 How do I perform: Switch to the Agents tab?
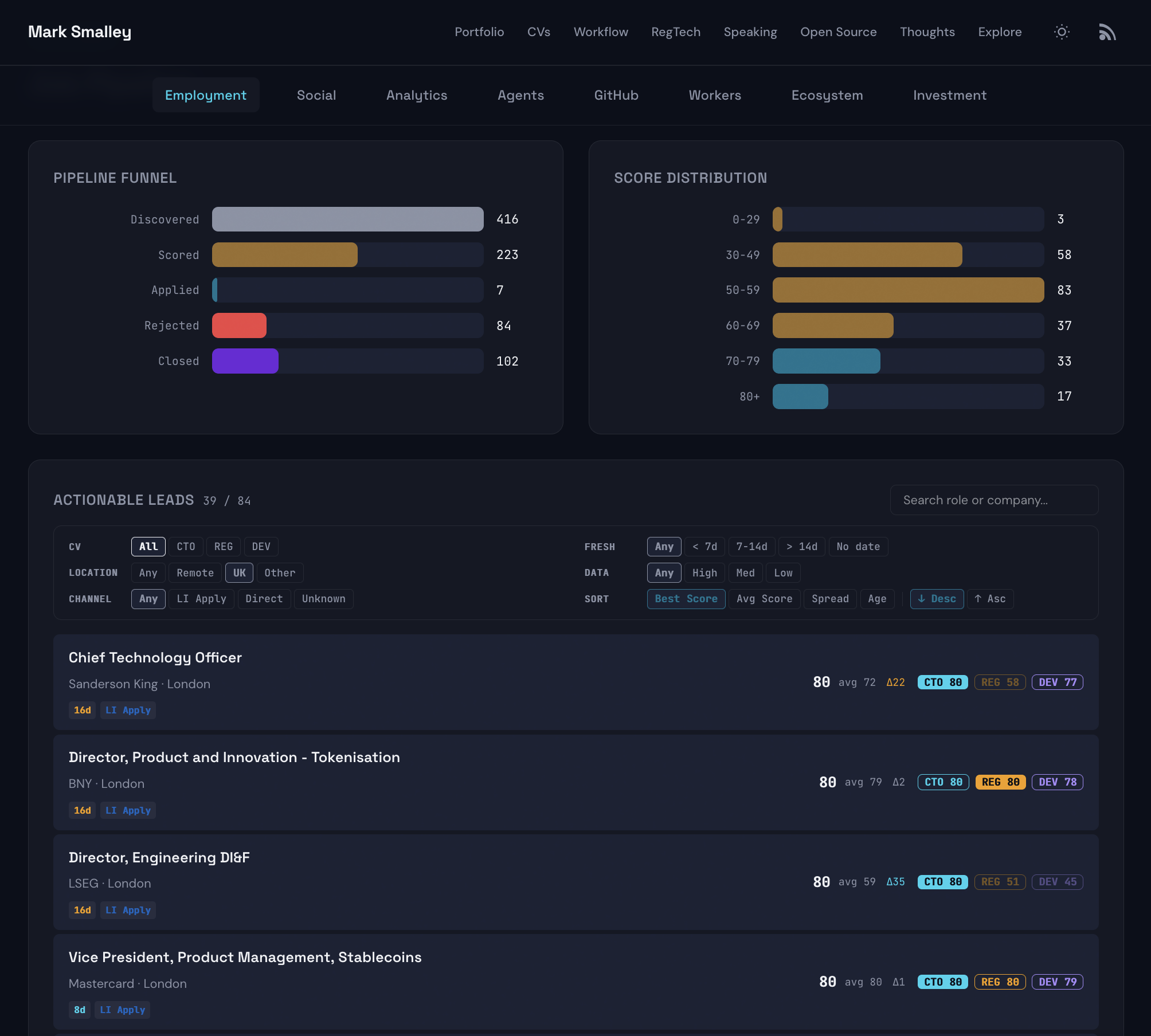pos(520,95)
